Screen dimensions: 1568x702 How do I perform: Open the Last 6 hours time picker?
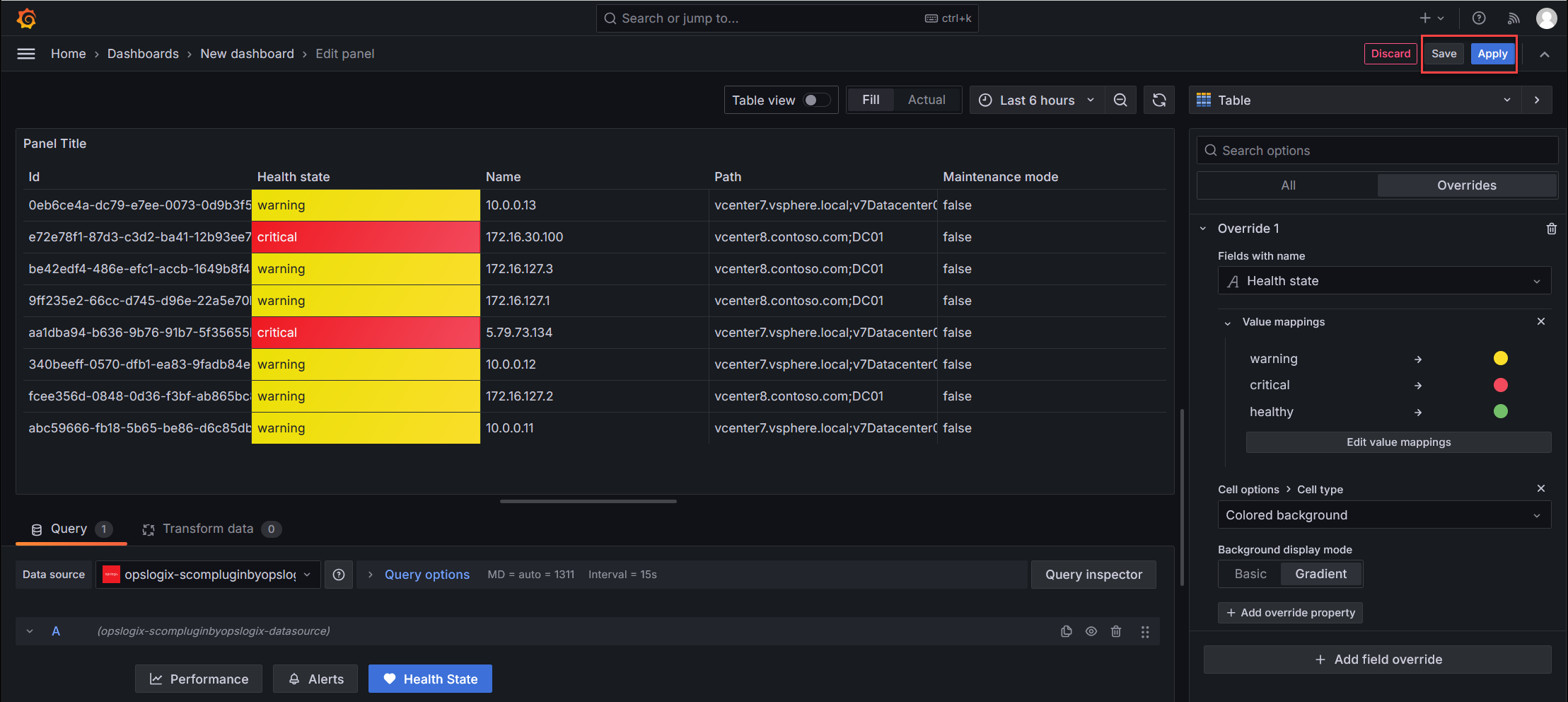(1037, 100)
